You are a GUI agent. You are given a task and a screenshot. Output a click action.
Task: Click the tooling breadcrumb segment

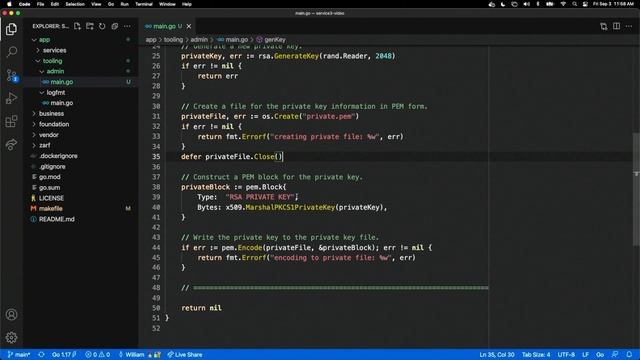point(173,40)
